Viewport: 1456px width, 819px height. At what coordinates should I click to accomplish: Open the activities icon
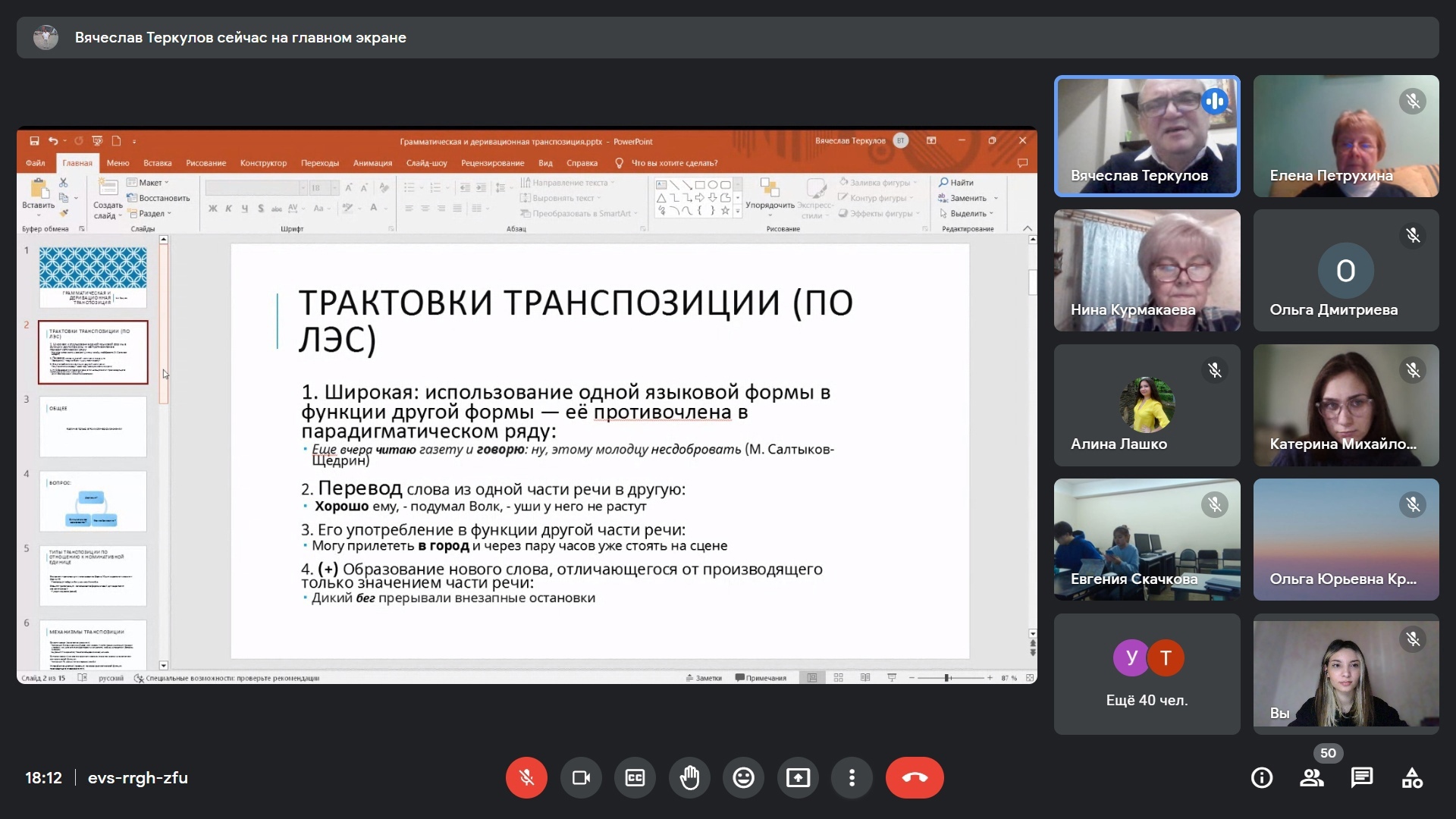click(1412, 777)
